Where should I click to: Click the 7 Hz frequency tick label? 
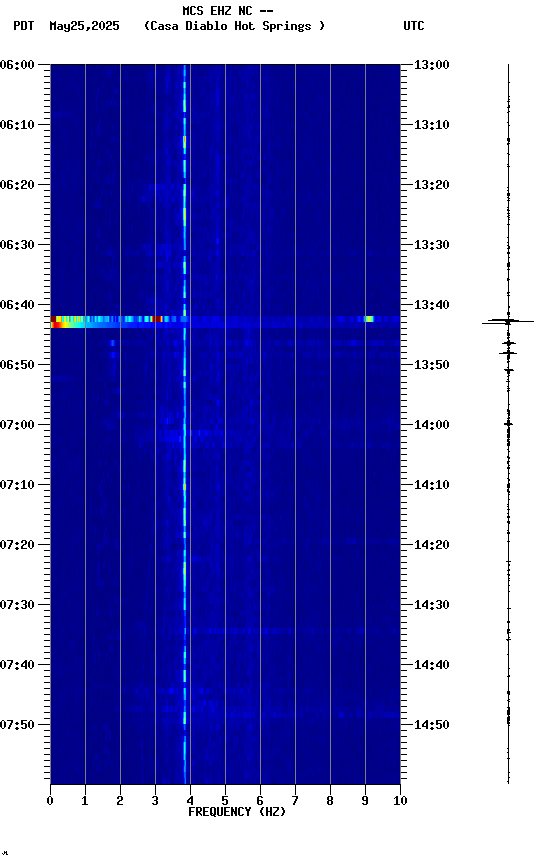point(295,801)
